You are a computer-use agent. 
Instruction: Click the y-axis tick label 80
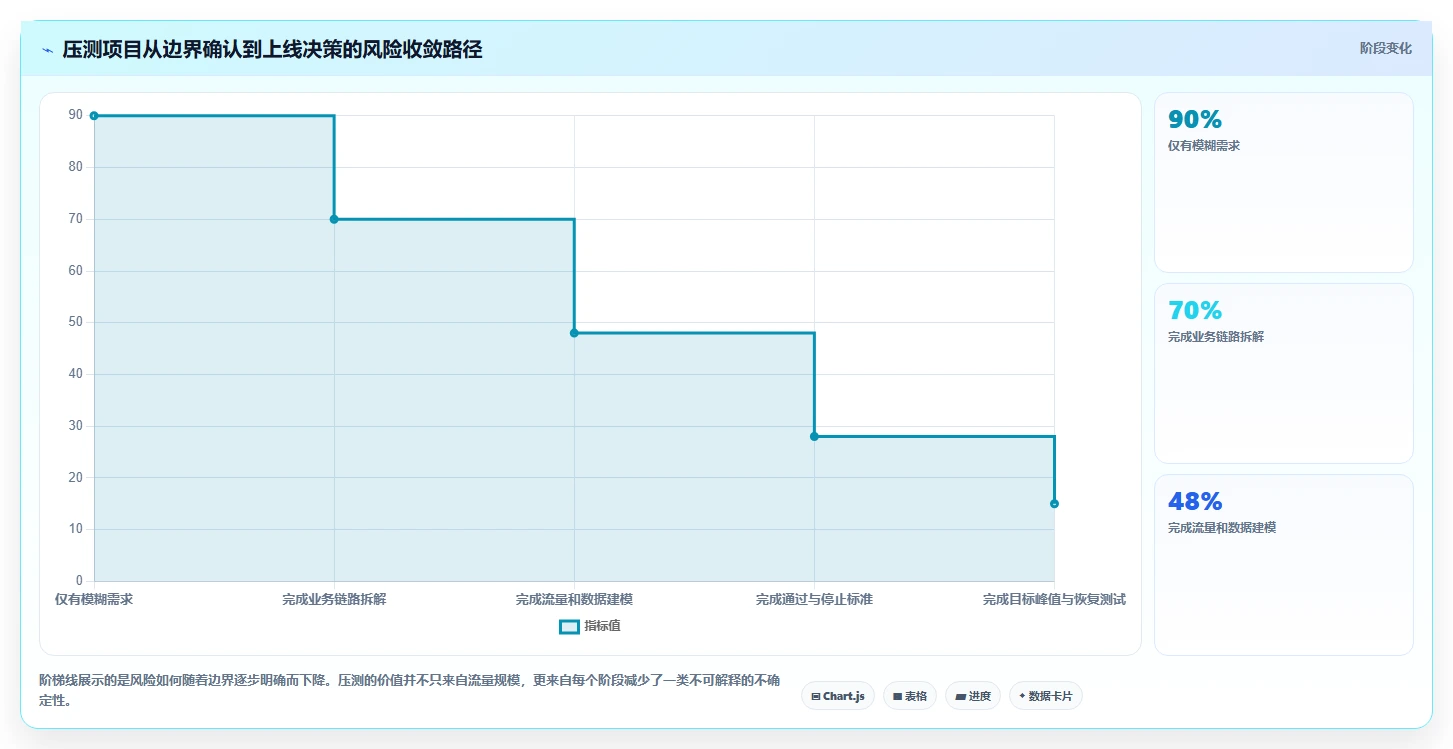(76, 167)
